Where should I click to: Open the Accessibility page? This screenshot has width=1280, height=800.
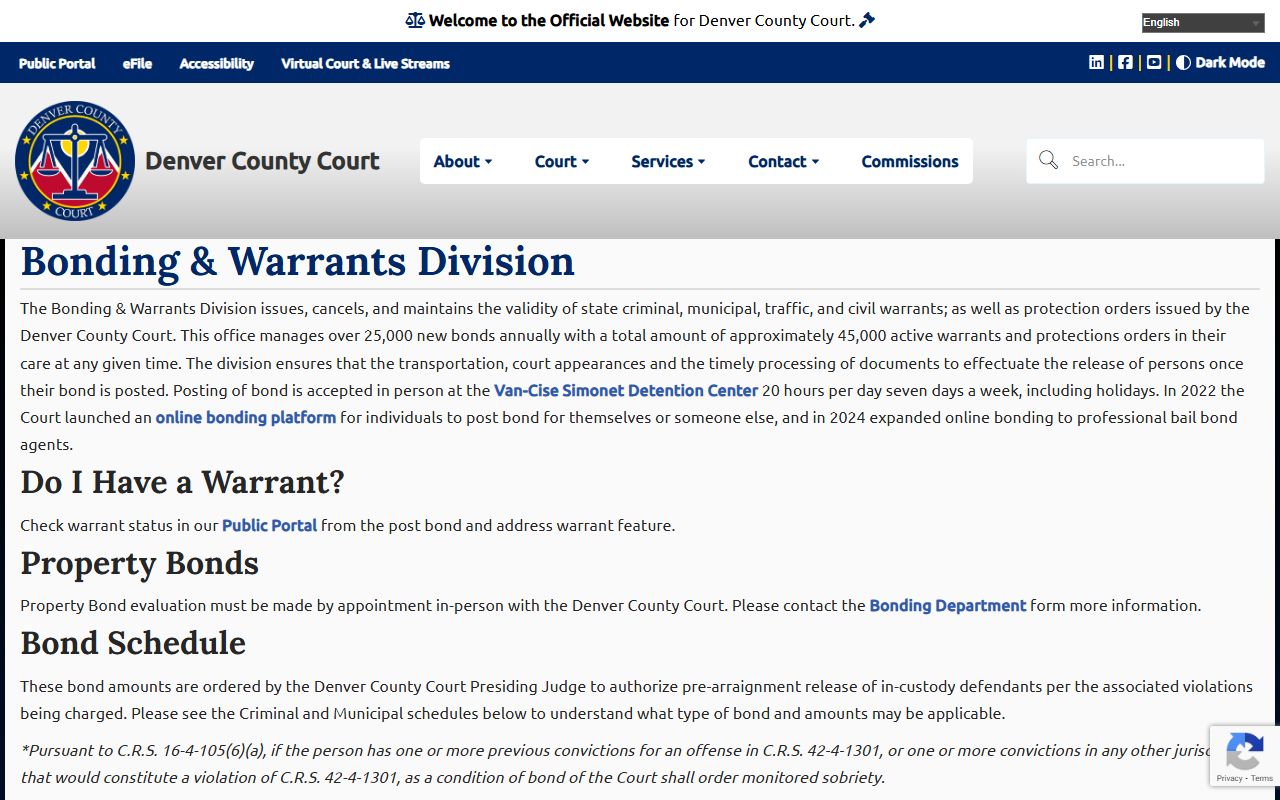(217, 63)
